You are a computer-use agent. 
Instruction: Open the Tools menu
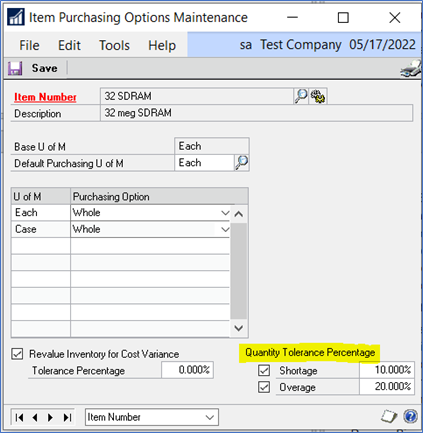pyautogui.click(x=114, y=45)
